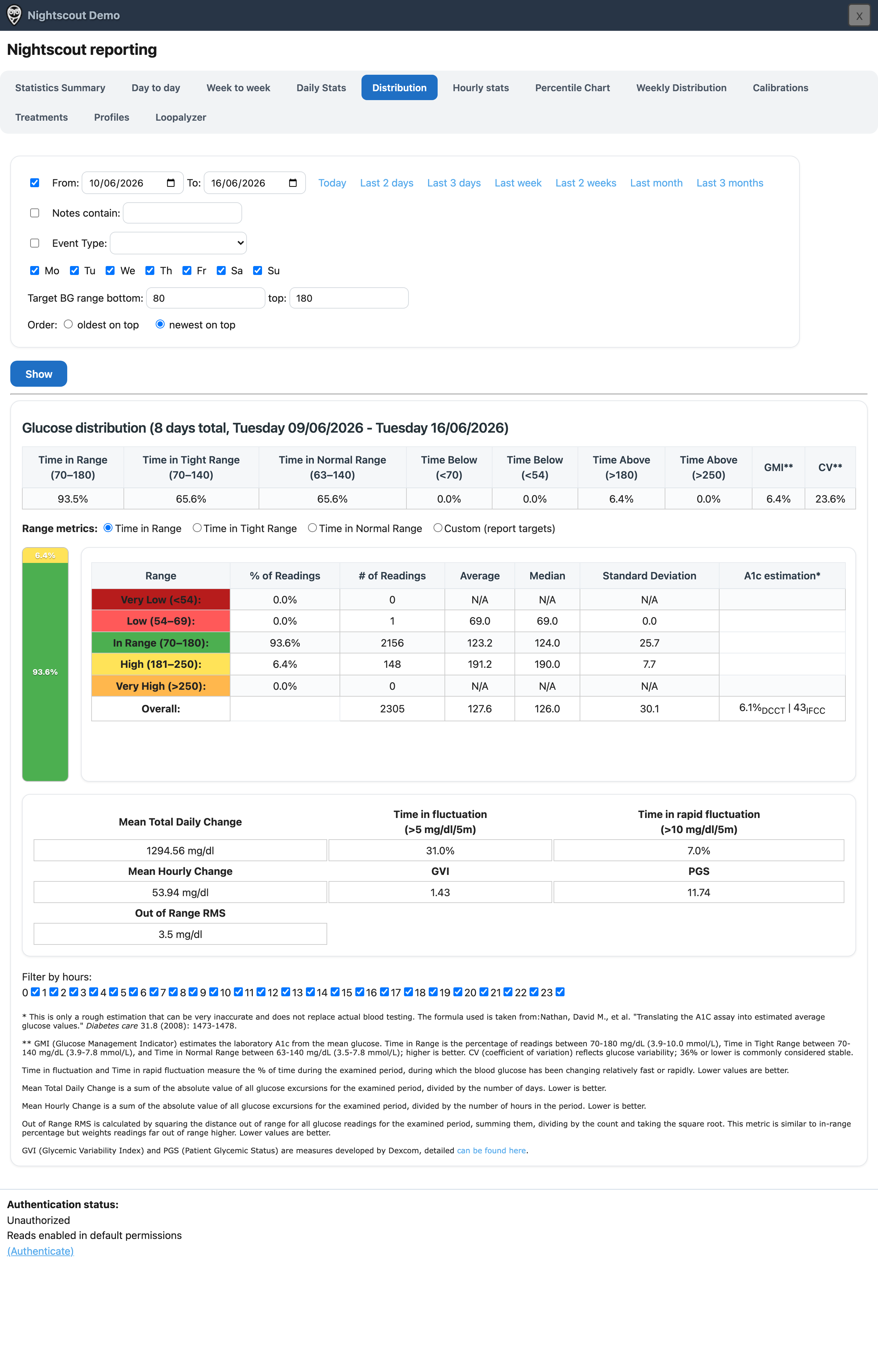
Task: Open the Calibrations tab
Action: 781,88
